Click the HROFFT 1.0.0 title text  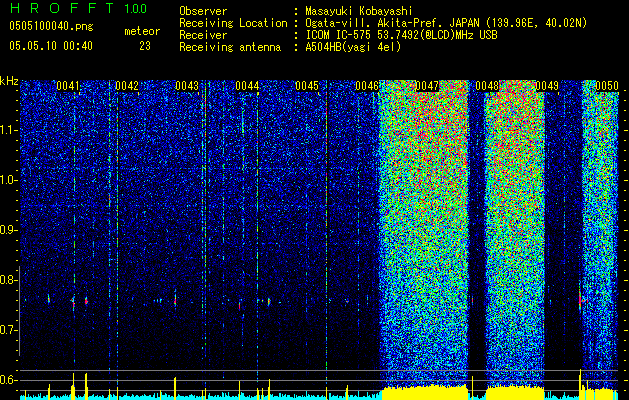click(x=78, y=8)
